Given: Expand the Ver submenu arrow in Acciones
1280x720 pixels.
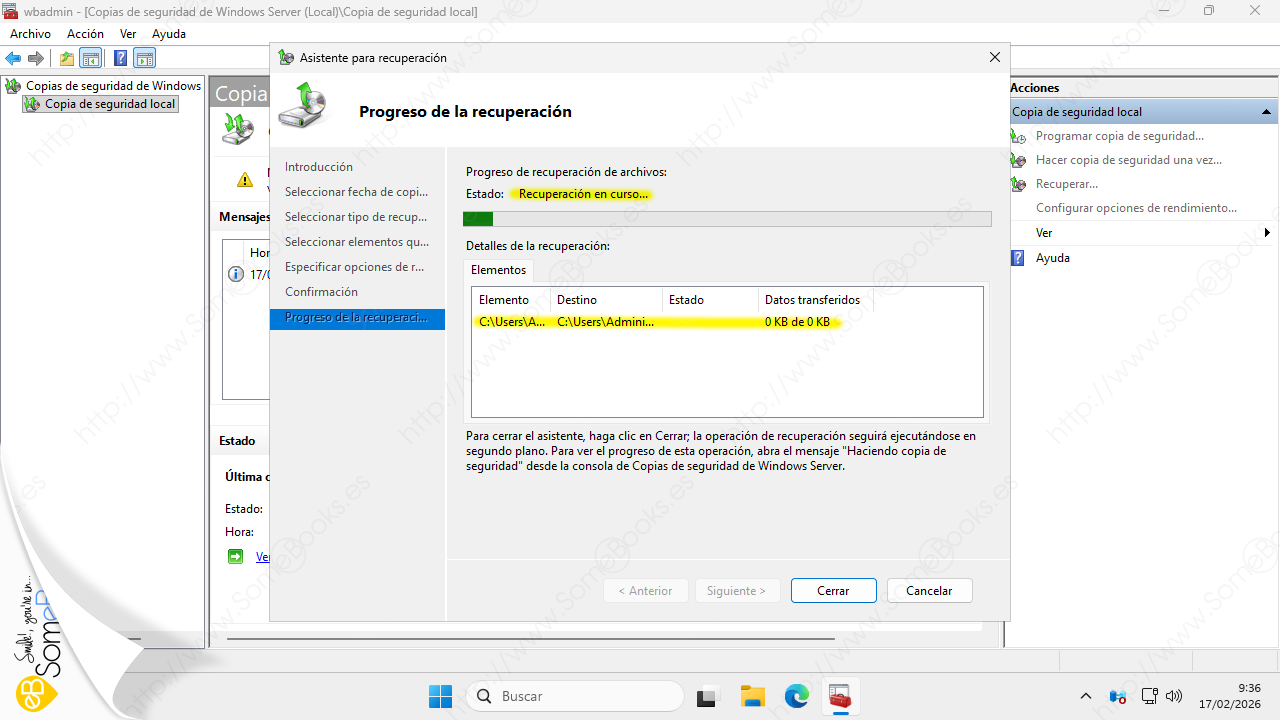Looking at the screenshot, I should tap(1267, 233).
